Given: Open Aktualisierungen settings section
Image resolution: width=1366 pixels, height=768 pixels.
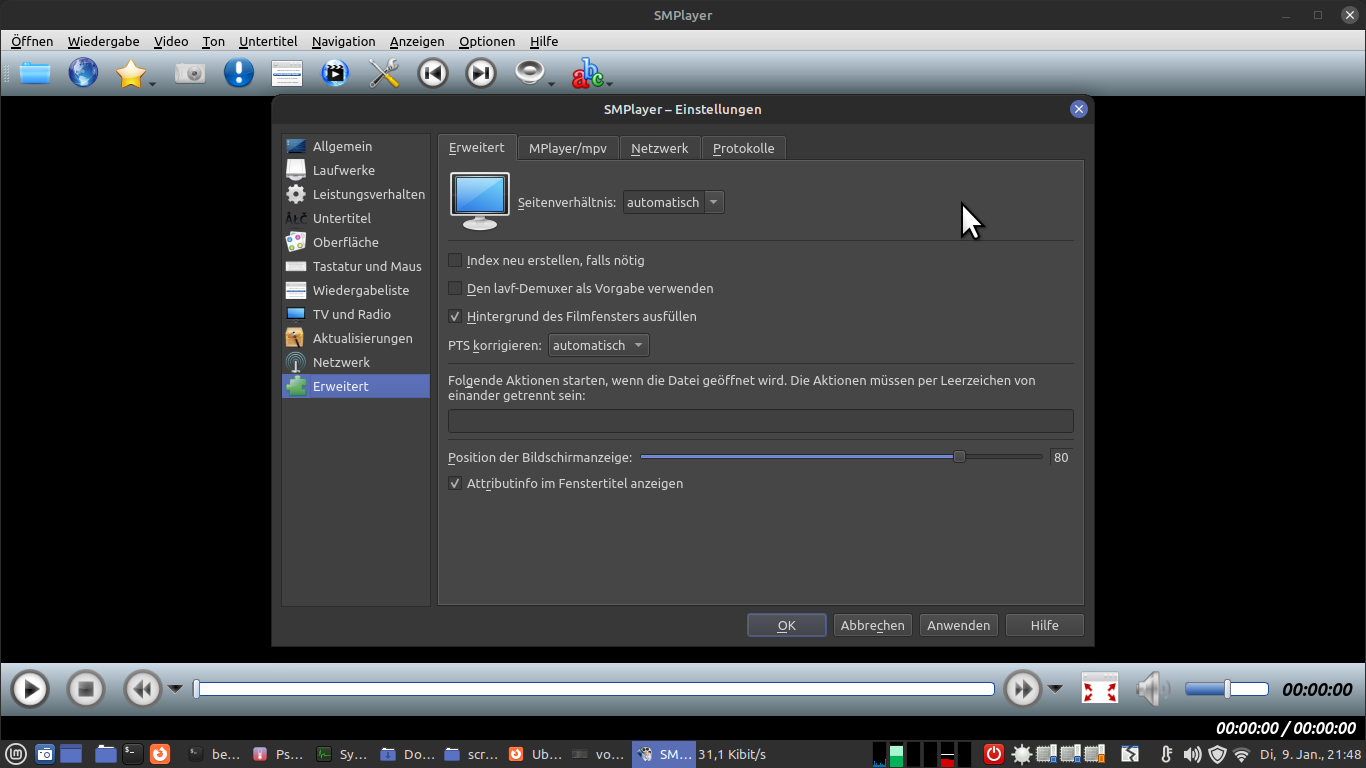Looking at the screenshot, I should coord(356,338).
